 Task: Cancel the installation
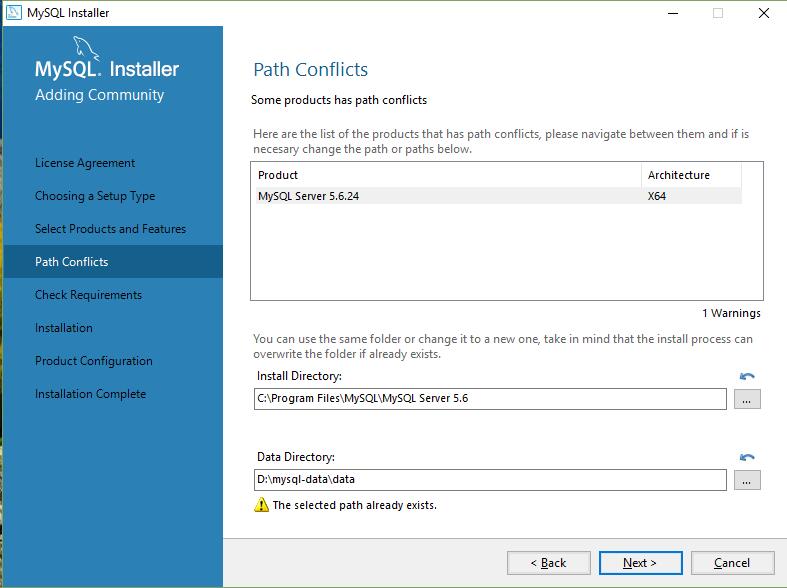[732, 563]
